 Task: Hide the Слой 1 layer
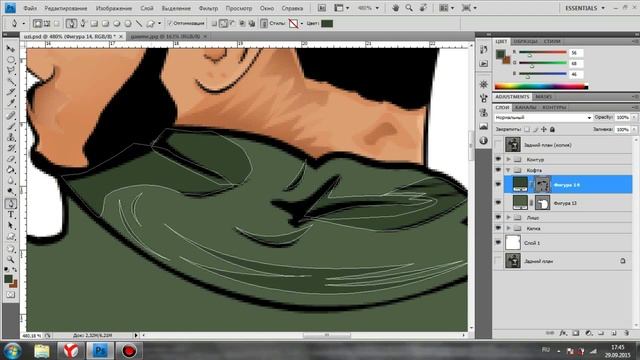click(498, 242)
